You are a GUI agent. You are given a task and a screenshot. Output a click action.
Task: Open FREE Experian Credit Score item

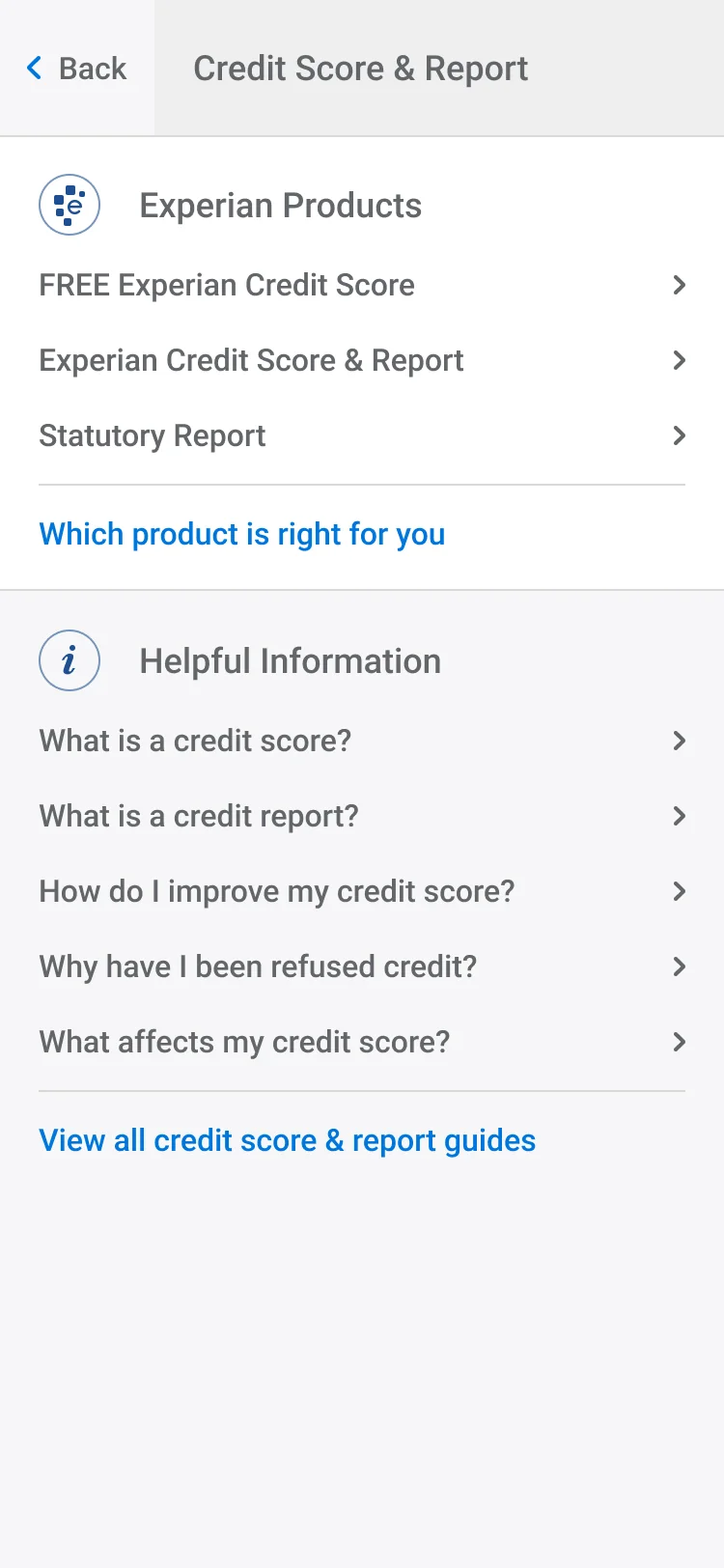click(x=227, y=285)
